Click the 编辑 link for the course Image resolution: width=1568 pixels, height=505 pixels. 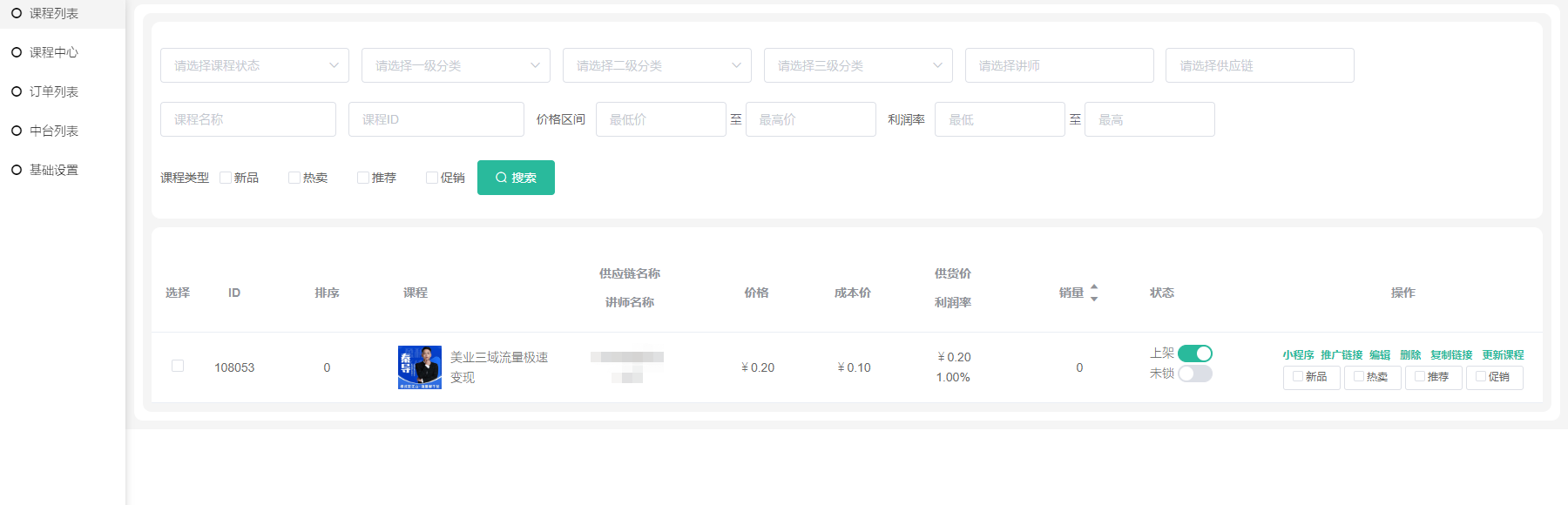[x=1380, y=355]
